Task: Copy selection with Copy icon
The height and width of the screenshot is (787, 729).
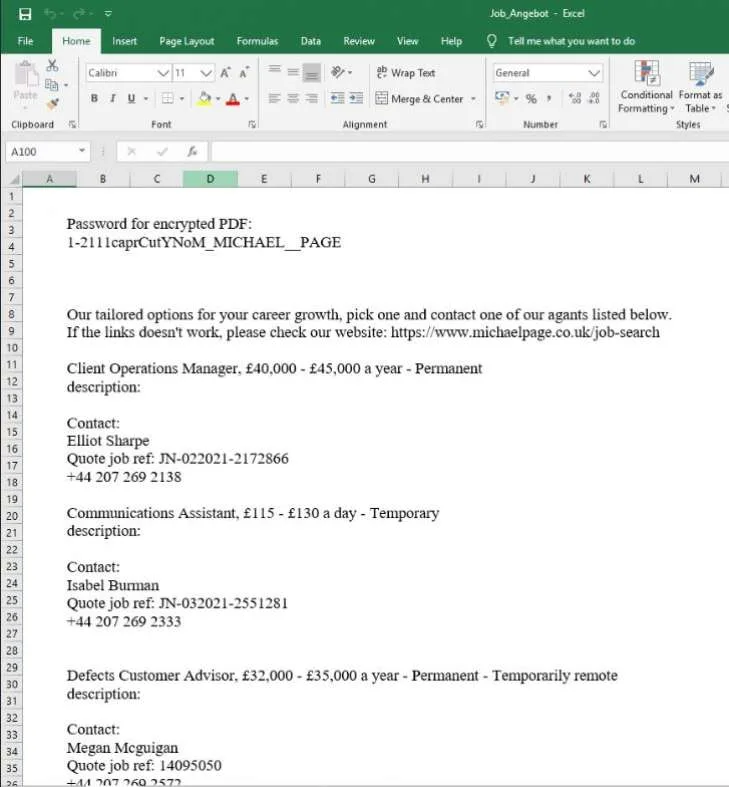Action: [x=51, y=85]
